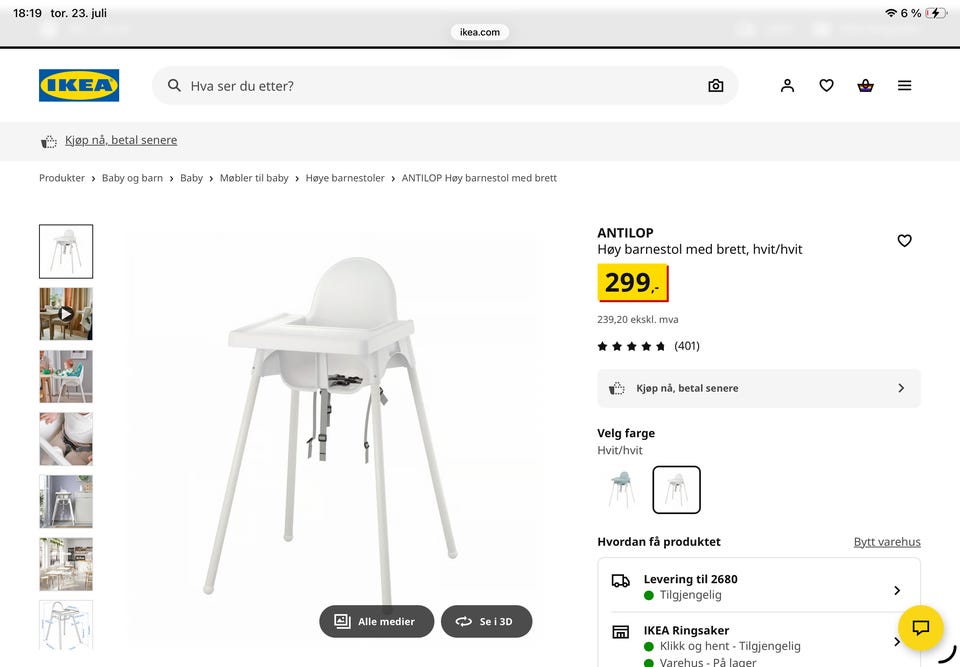Open the hamburger menu icon
960x667 pixels.
click(904, 86)
